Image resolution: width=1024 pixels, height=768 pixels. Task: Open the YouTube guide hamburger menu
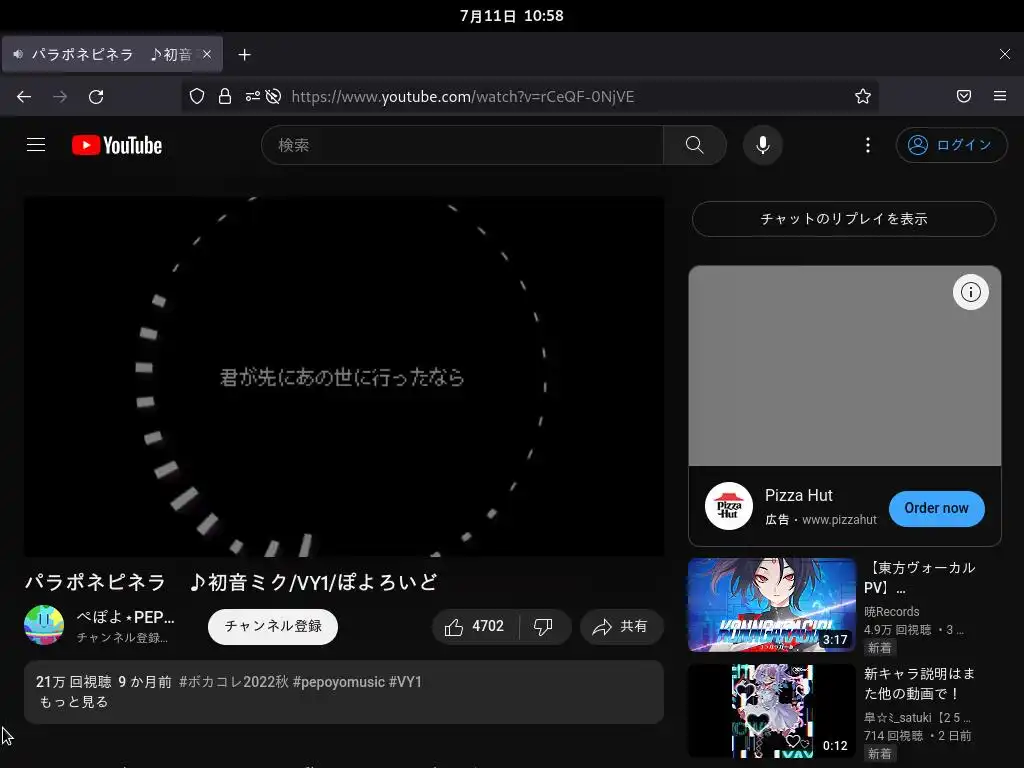[x=36, y=145]
